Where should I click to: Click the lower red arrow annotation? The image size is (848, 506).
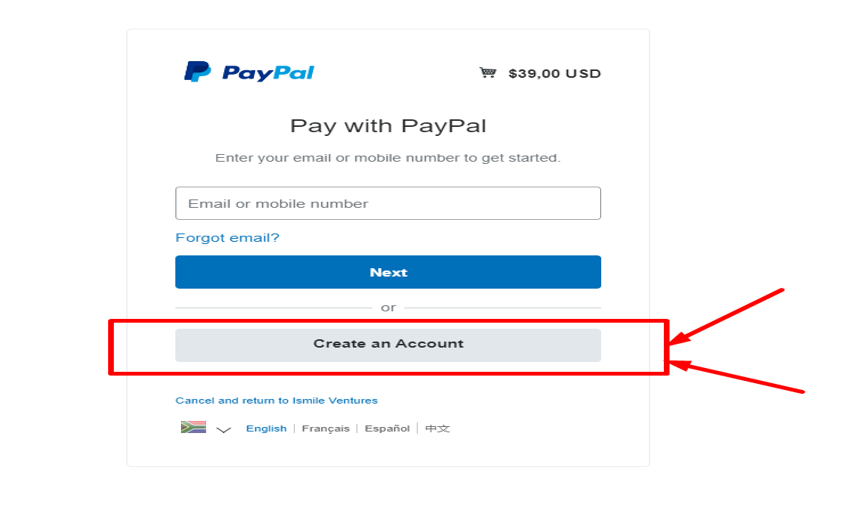tap(737, 376)
